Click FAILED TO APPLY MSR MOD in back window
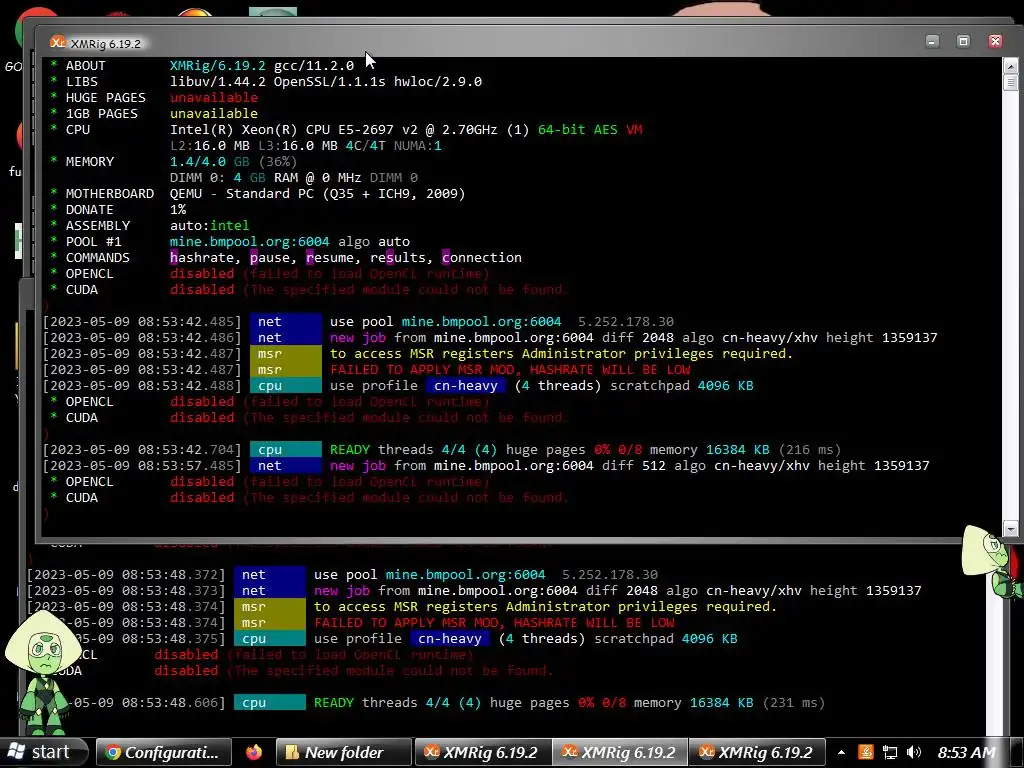The height and width of the screenshot is (768, 1024). point(406,623)
